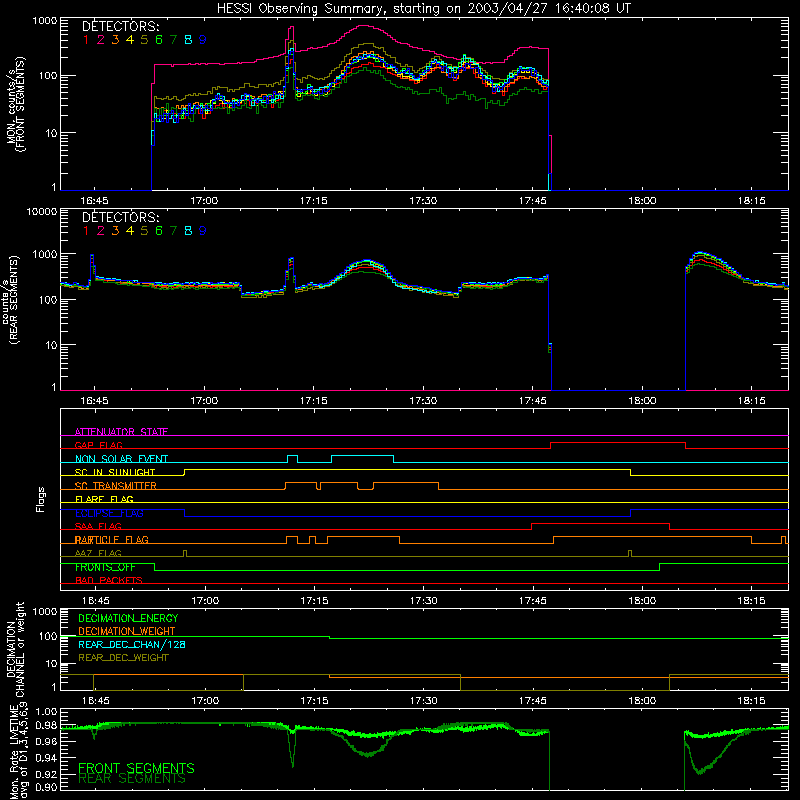Click the HESSI Observing Summary title text
This screenshot has height=800, width=800.
[424, 9]
